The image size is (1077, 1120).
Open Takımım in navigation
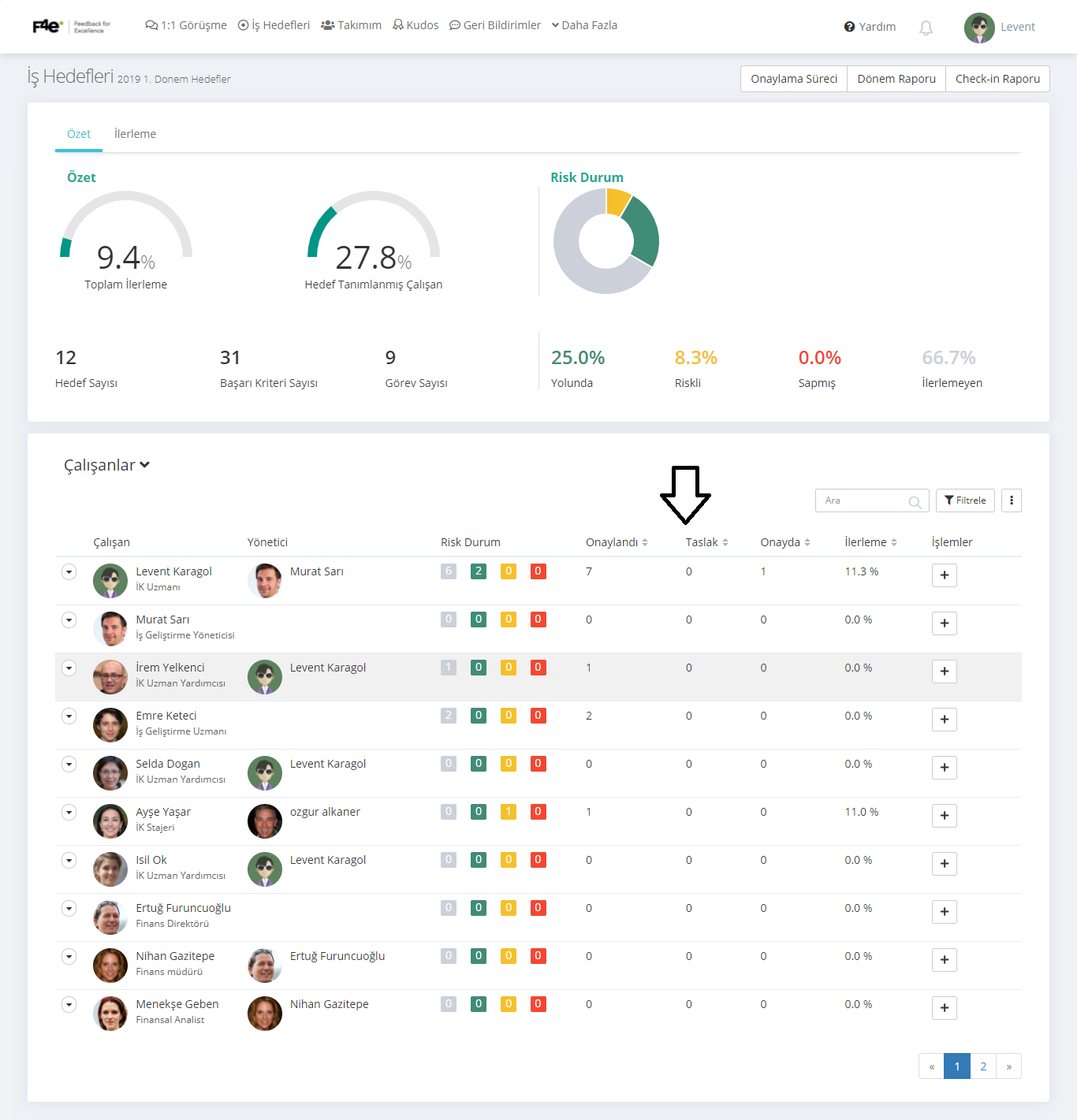point(351,25)
